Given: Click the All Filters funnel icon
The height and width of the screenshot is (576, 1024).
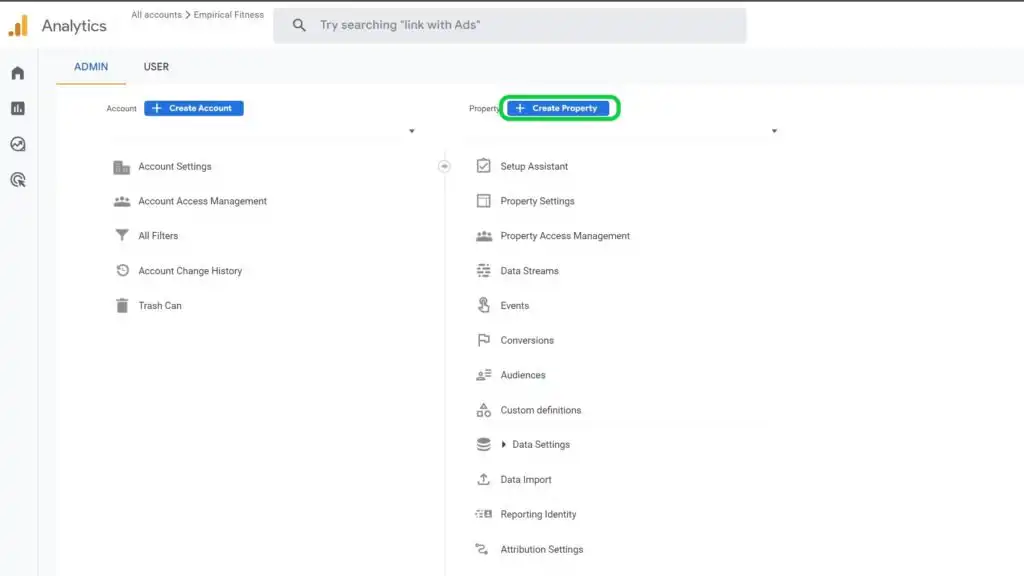Looking at the screenshot, I should click(122, 236).
